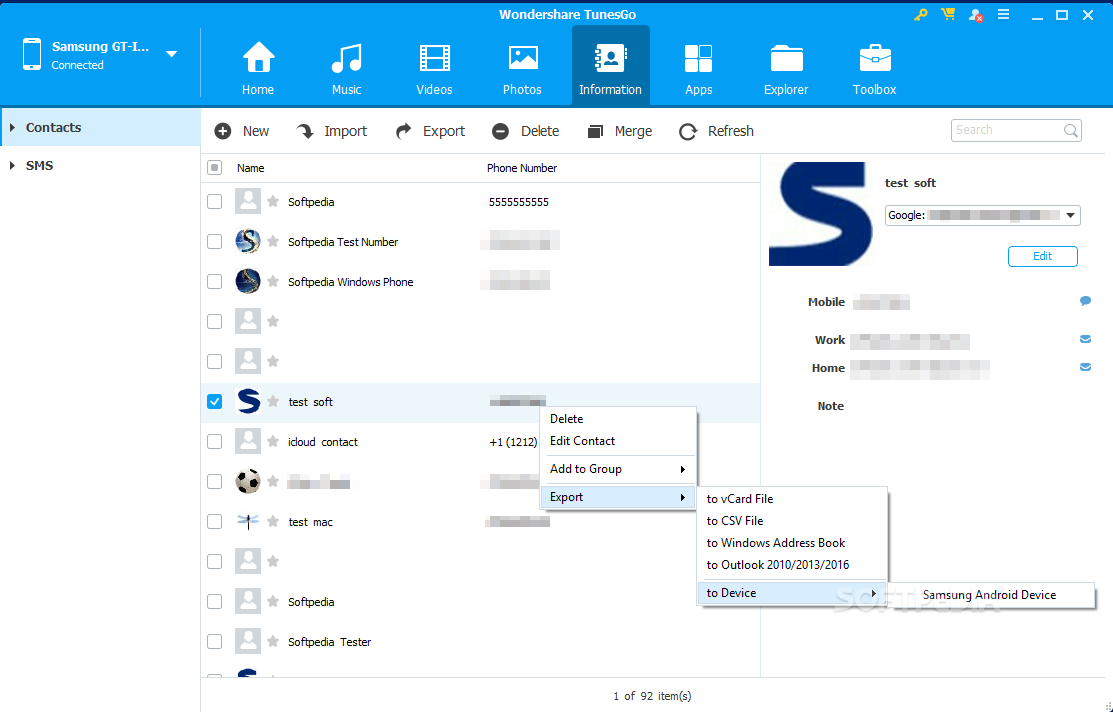Refresh the contacts list
The height and width of the screenshot is (712, 1113).
click(x=716, y=131)
